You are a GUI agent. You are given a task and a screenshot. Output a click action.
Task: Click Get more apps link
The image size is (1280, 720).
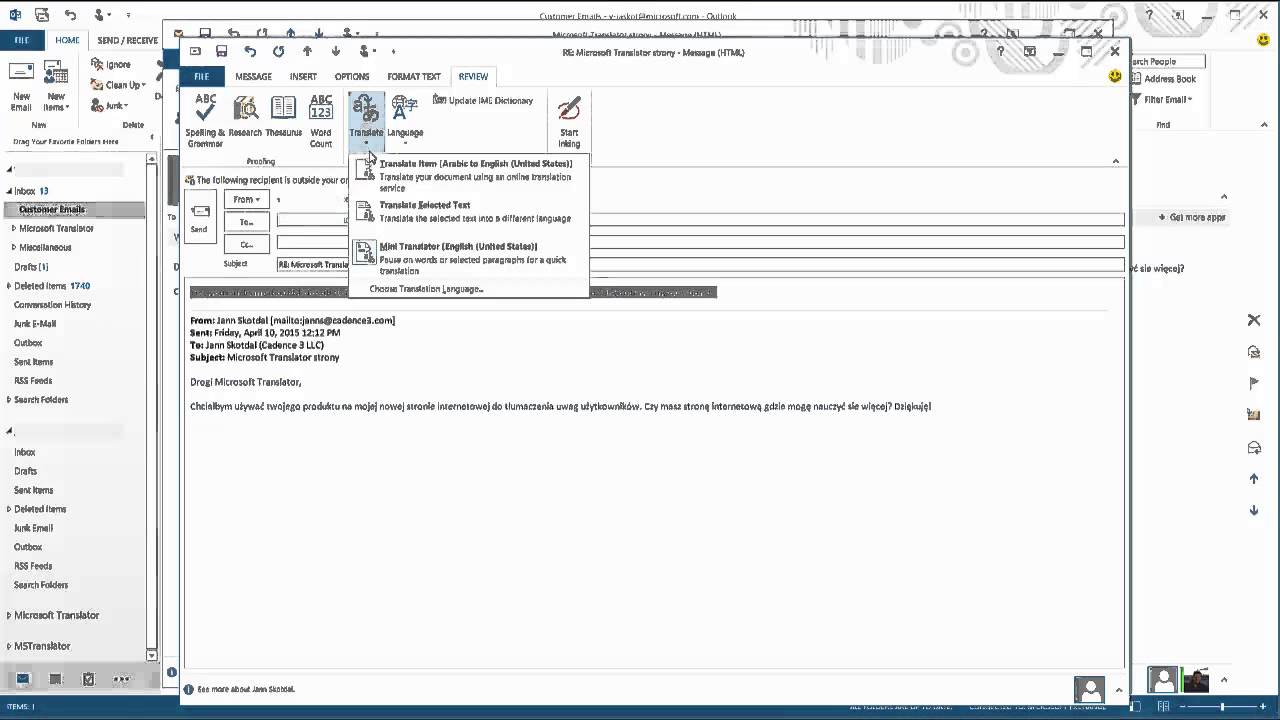point(1192,217)
